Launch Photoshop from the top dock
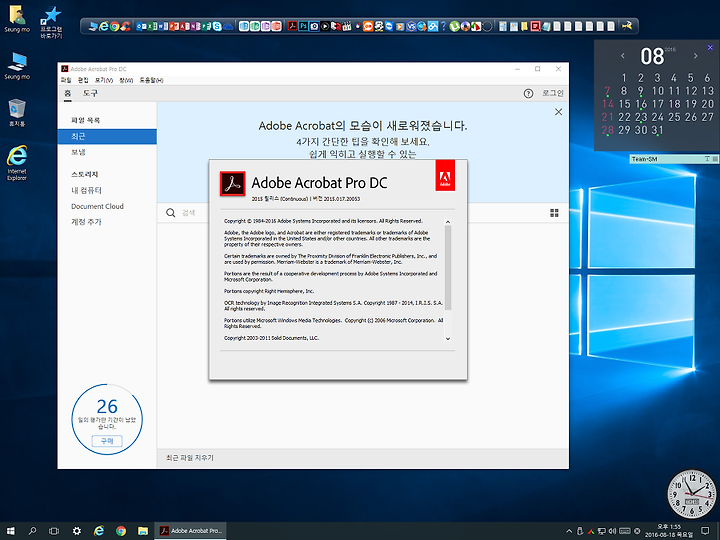The width and height of the screenshot is (720, 540). pos(303,27)
